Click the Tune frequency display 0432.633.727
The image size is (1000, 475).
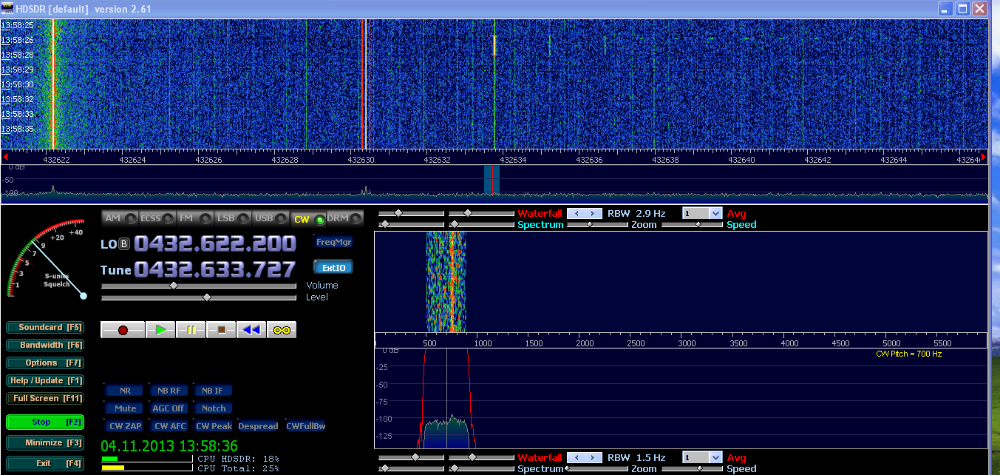(x=215, y=268)
